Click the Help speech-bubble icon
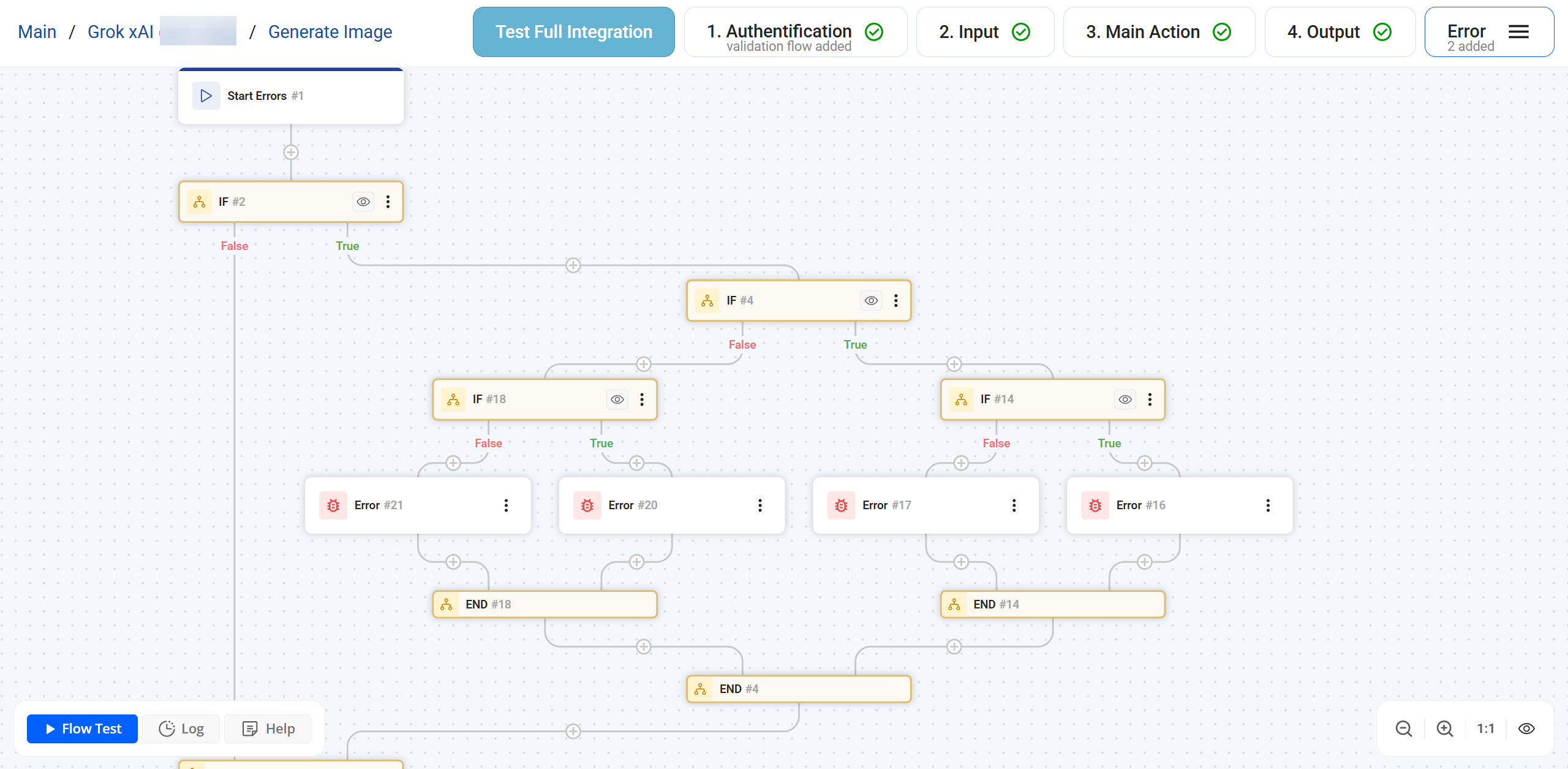 coord(251,729)
